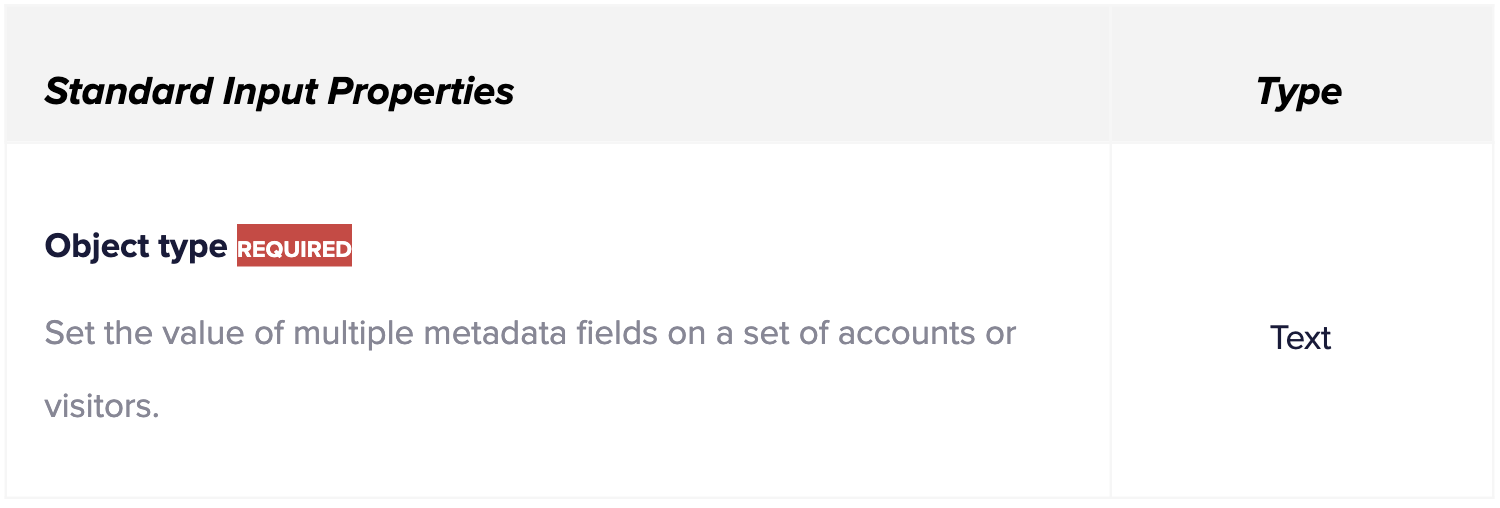Click the word accounts in the description
The height and width of the screenshot is (508, 1500).
[904, 332]
